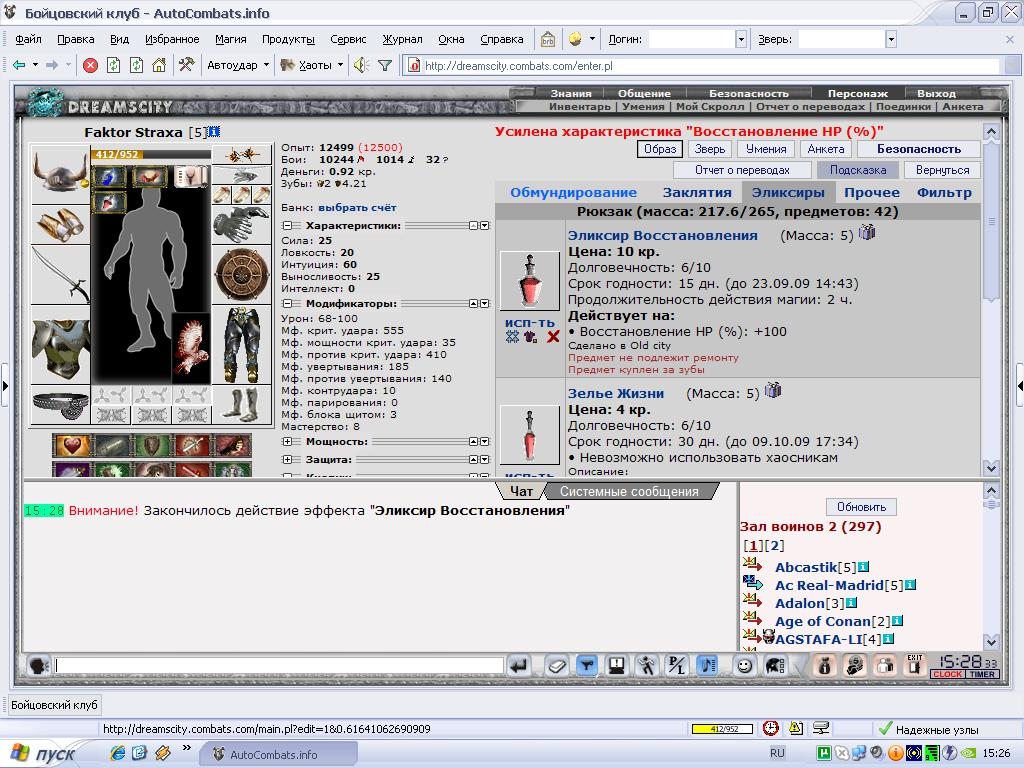
Task: Click the home icon in browser toolbar
Action: pos(159,65)
